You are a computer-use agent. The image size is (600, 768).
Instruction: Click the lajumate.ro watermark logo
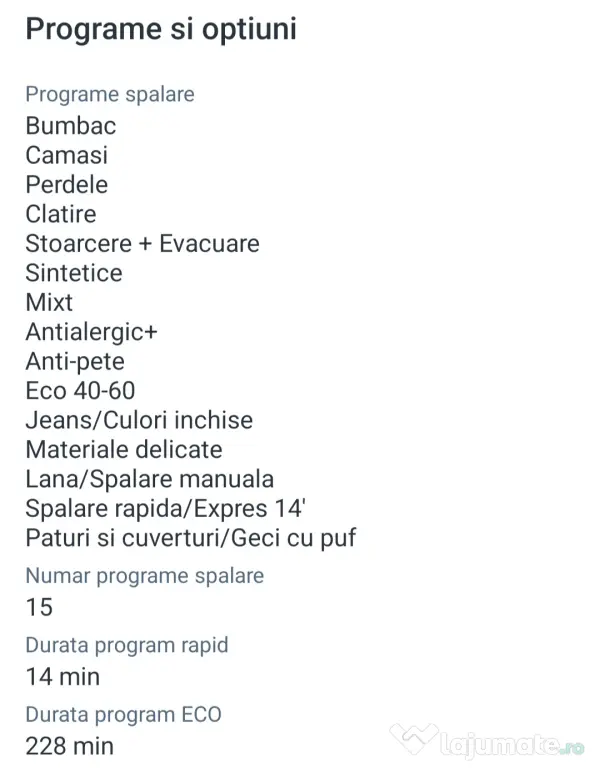tap(487, 740)
